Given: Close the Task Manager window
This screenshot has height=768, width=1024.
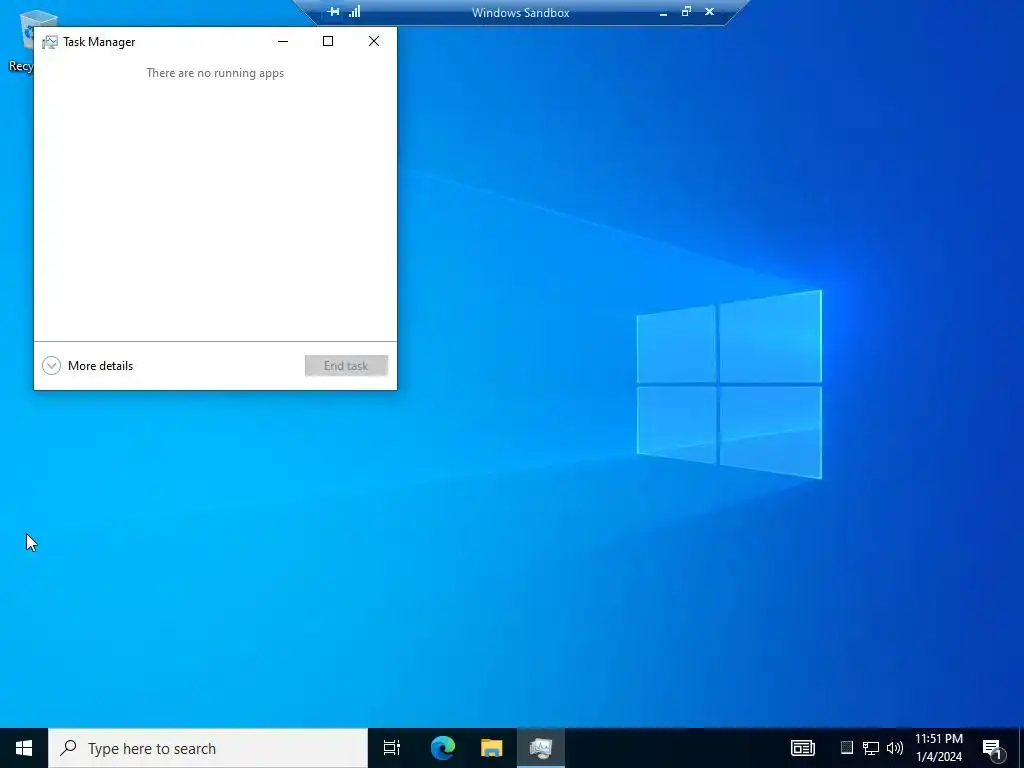Looking at the screenshot, I should click(x=374, y=41).
